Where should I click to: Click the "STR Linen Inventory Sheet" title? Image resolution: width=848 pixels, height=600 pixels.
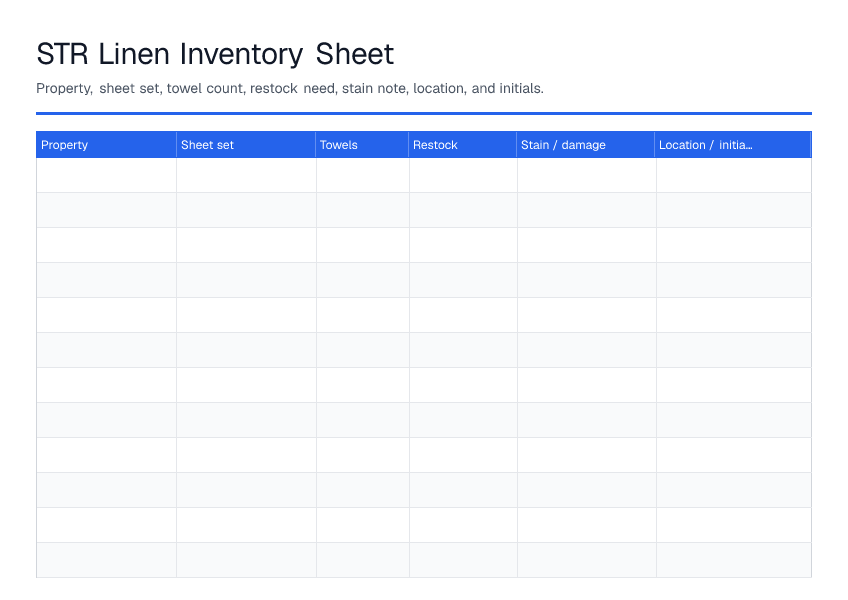coord(215,54)
